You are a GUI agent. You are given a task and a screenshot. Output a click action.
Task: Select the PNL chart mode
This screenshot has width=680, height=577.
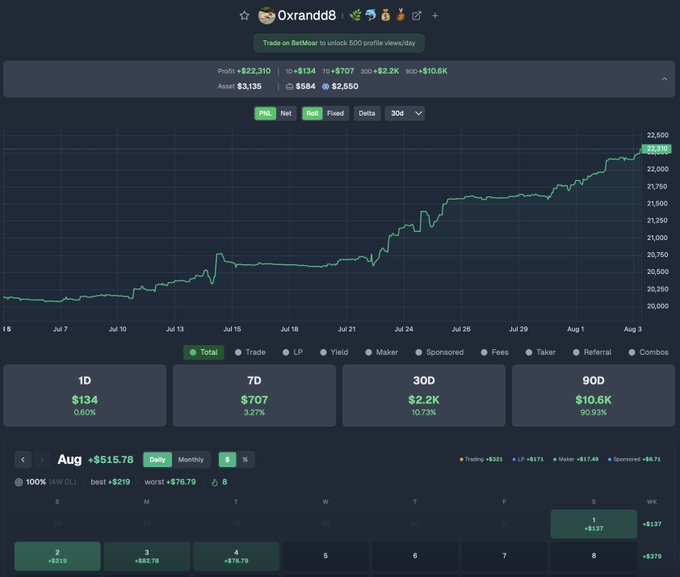(x=265, y=113)
